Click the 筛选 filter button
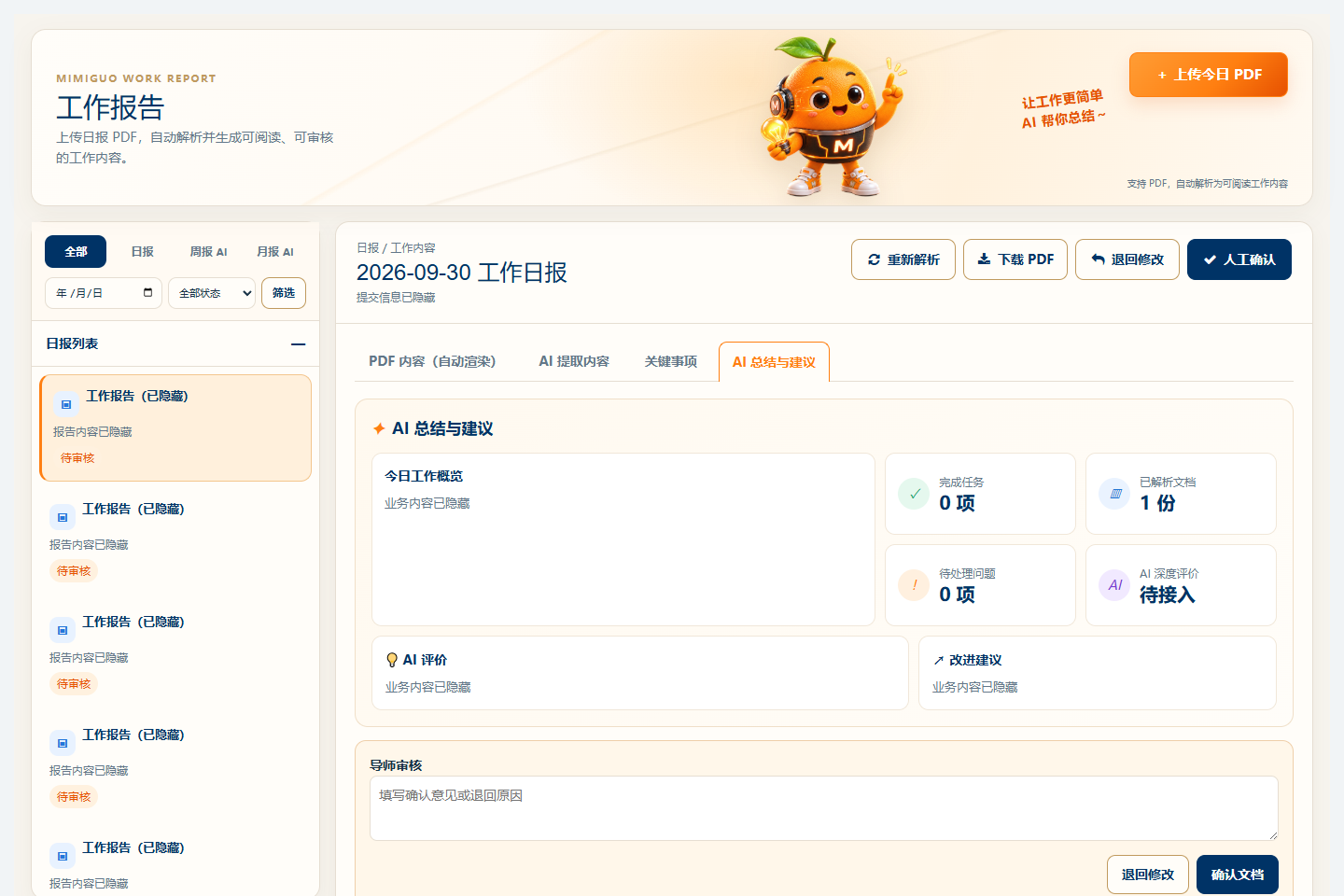This screenshot has width=1344, height=896. 284,293
